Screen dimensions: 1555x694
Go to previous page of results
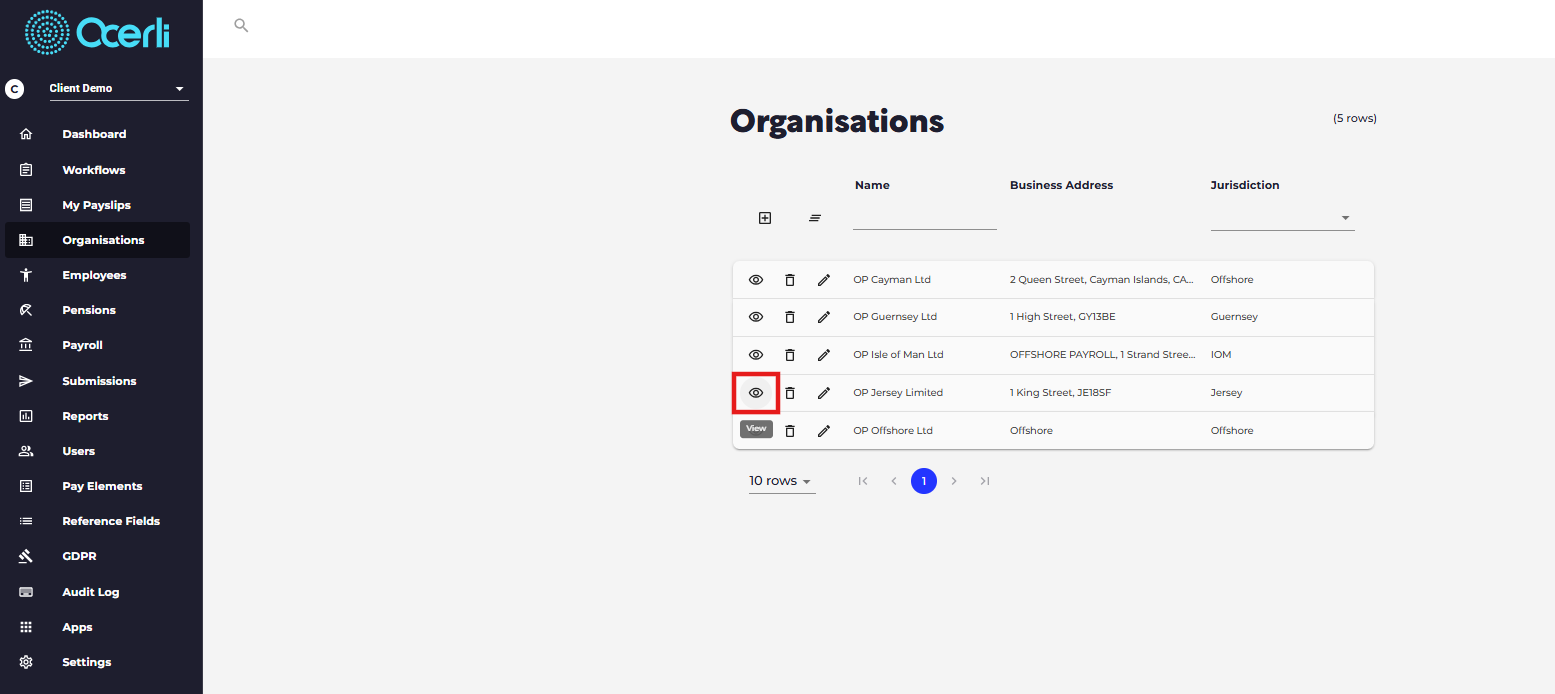click(x=894, y=481)
